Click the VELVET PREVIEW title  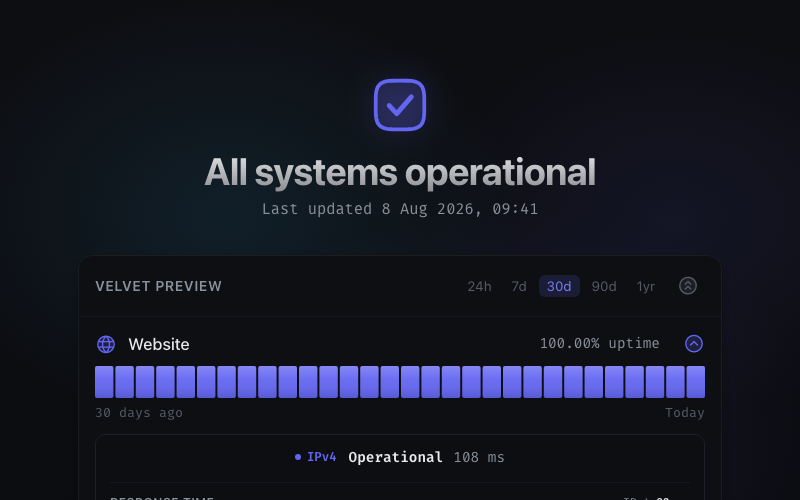click(159, 286)
